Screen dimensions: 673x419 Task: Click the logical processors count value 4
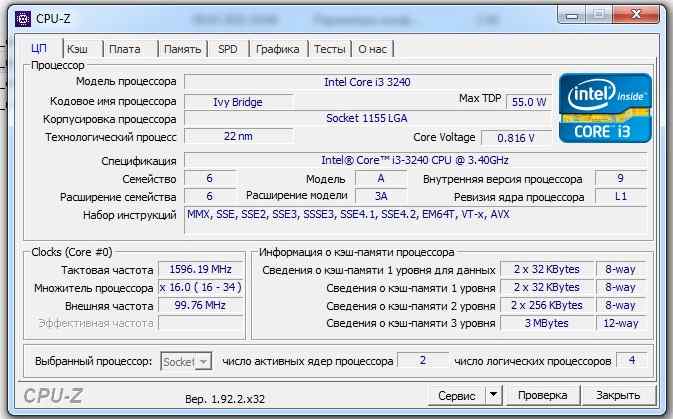(631, 360)
